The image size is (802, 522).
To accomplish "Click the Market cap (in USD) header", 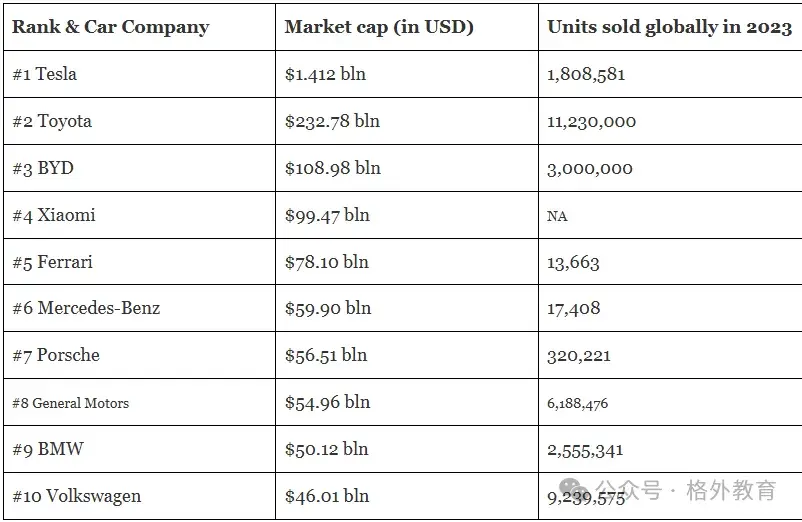I will click(x=379, y=27).
